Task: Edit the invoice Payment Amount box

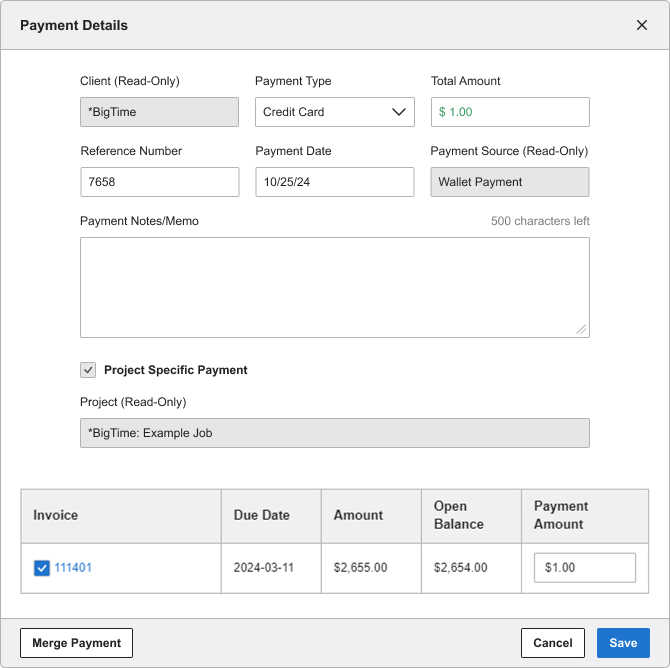Action: pos(585,568)
